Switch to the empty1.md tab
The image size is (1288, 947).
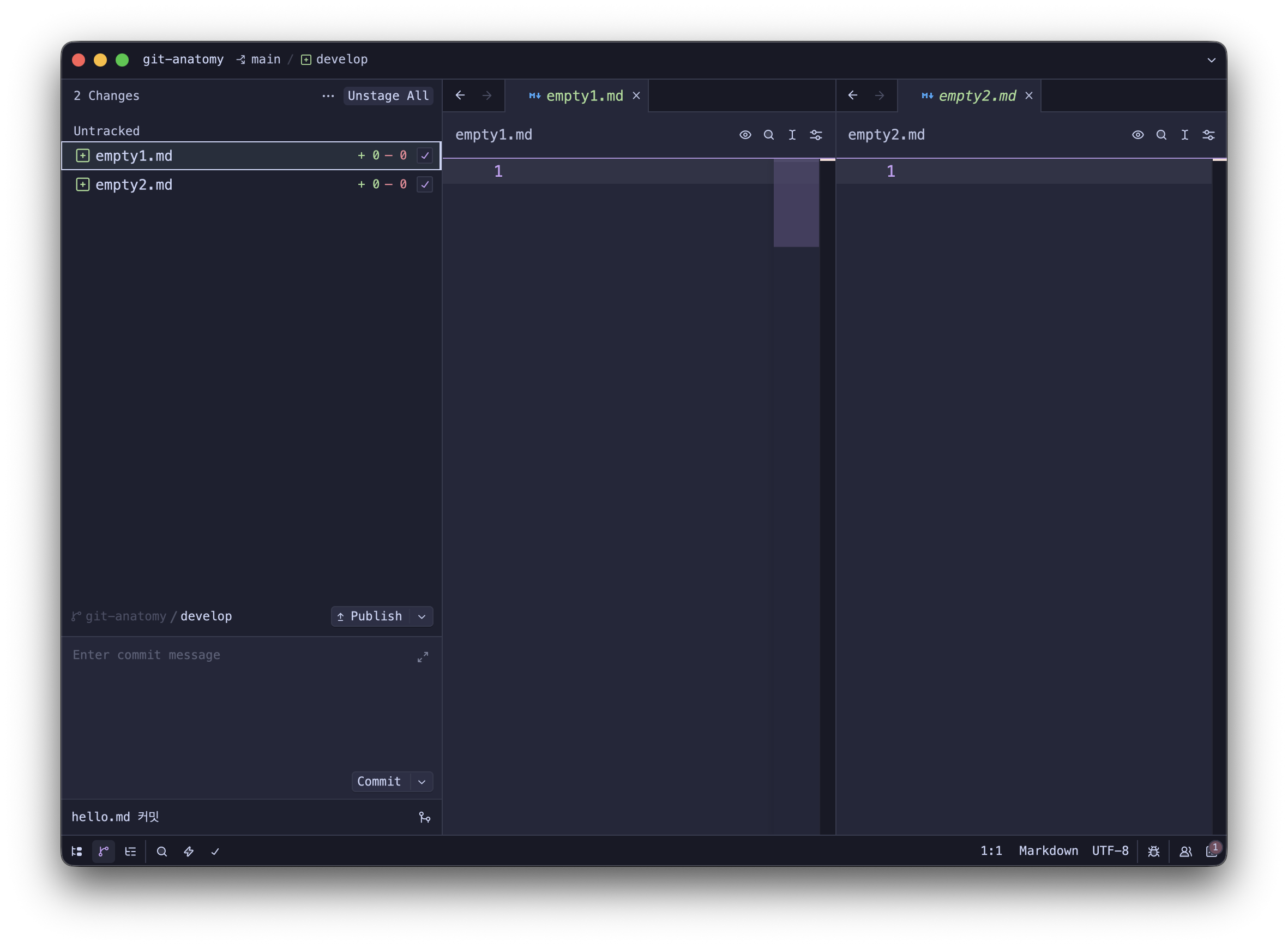pos(584,95)
